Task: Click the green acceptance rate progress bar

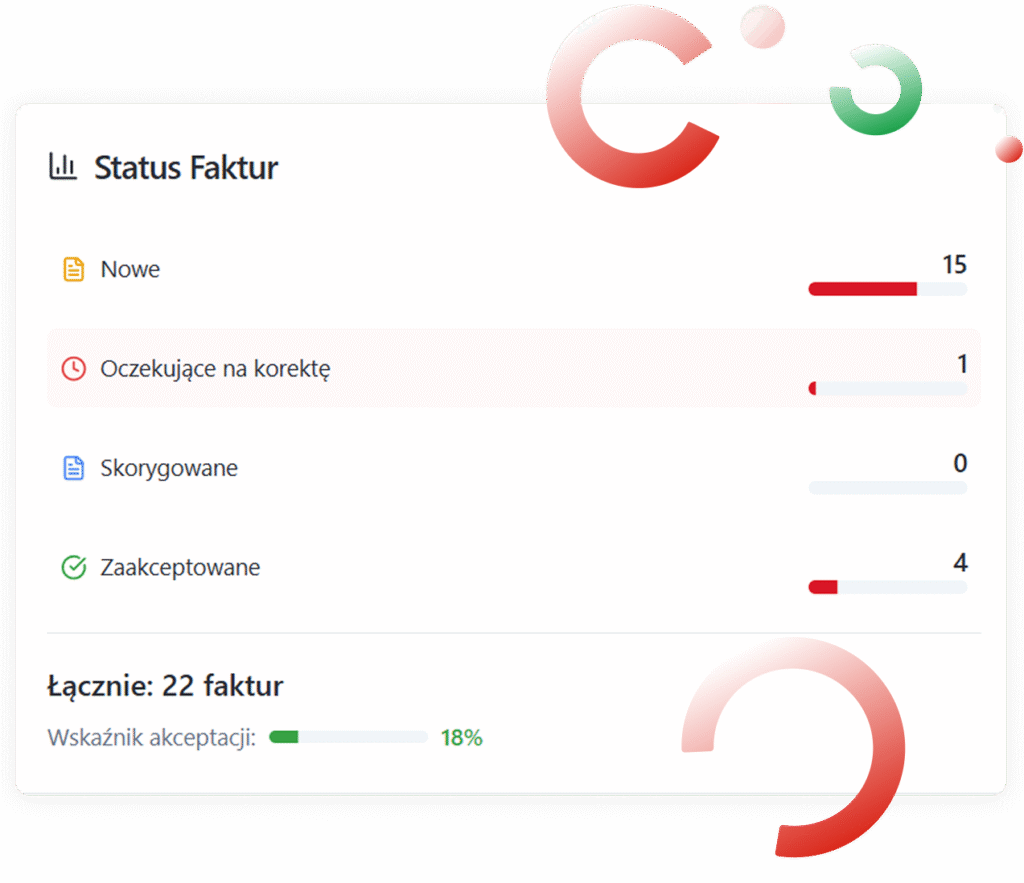Action: (x=347, y=737)
